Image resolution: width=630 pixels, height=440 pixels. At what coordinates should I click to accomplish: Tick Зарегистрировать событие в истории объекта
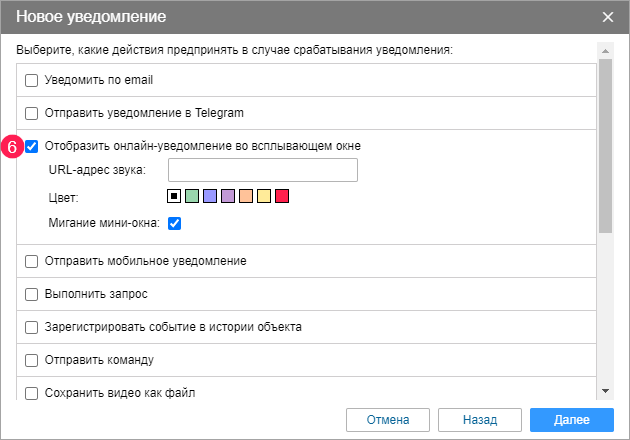click(31, 327)
